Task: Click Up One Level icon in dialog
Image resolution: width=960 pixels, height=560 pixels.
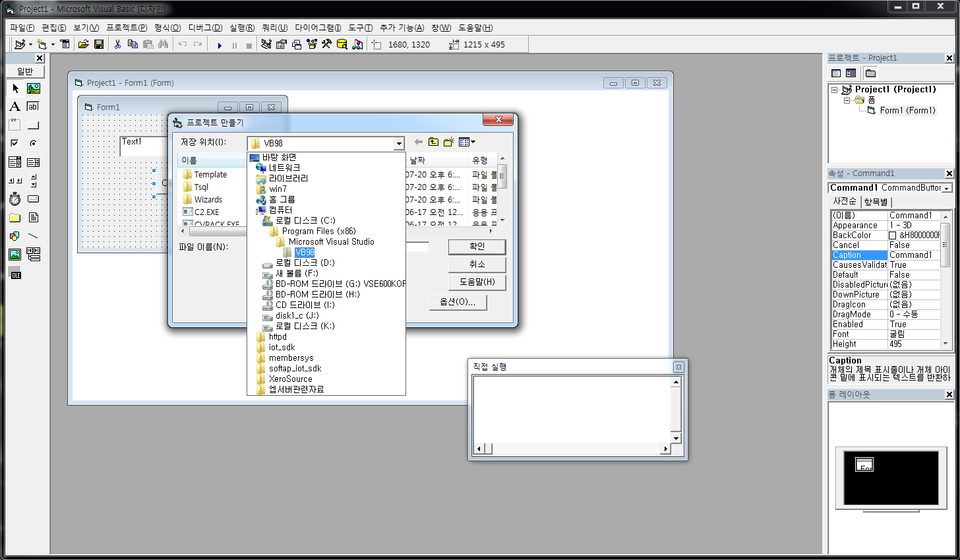Action: [x=433, y=142]
